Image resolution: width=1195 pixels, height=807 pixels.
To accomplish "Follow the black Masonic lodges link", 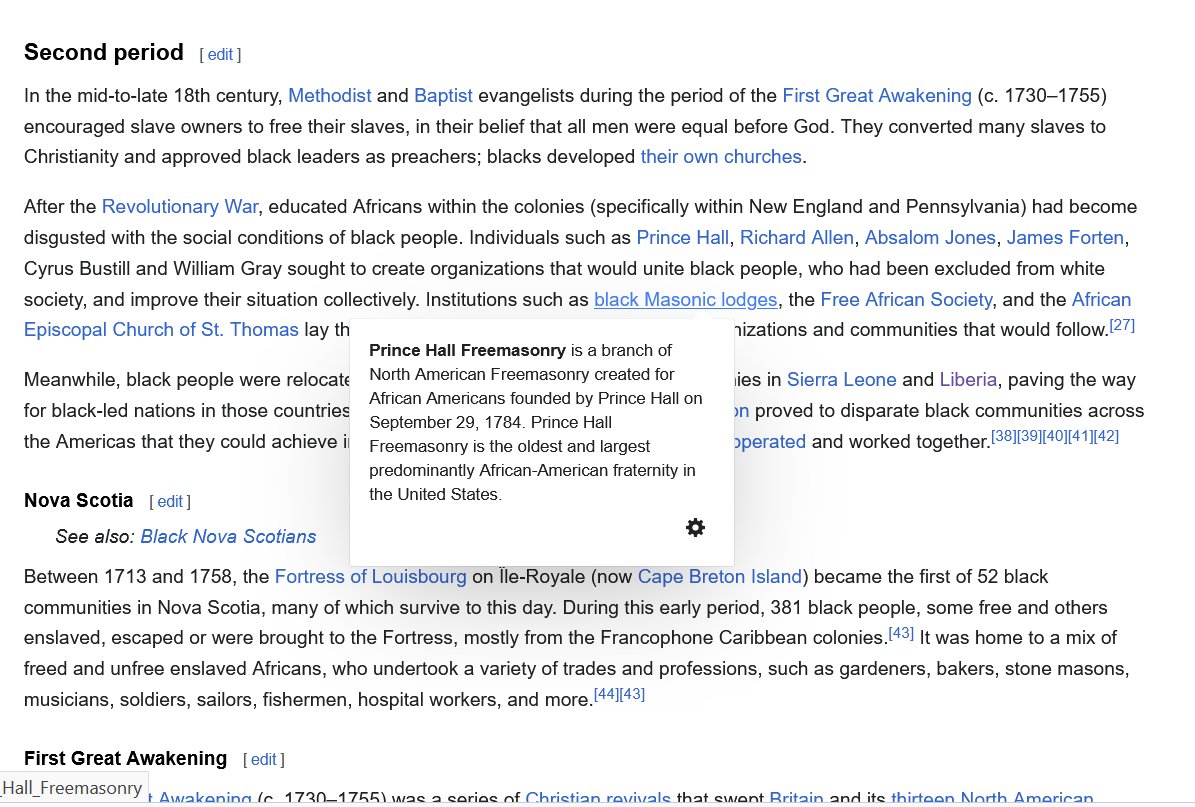I will (x=685, y=300).
